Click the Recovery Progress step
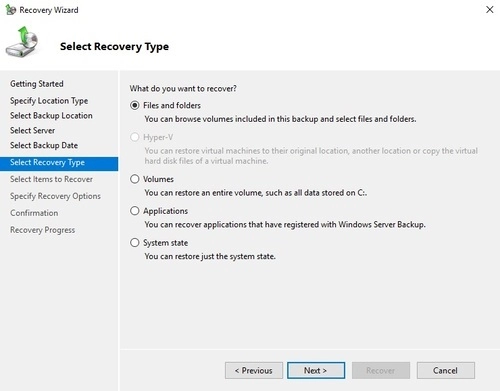This screenshot has height=391, width=500. [43, 230]
